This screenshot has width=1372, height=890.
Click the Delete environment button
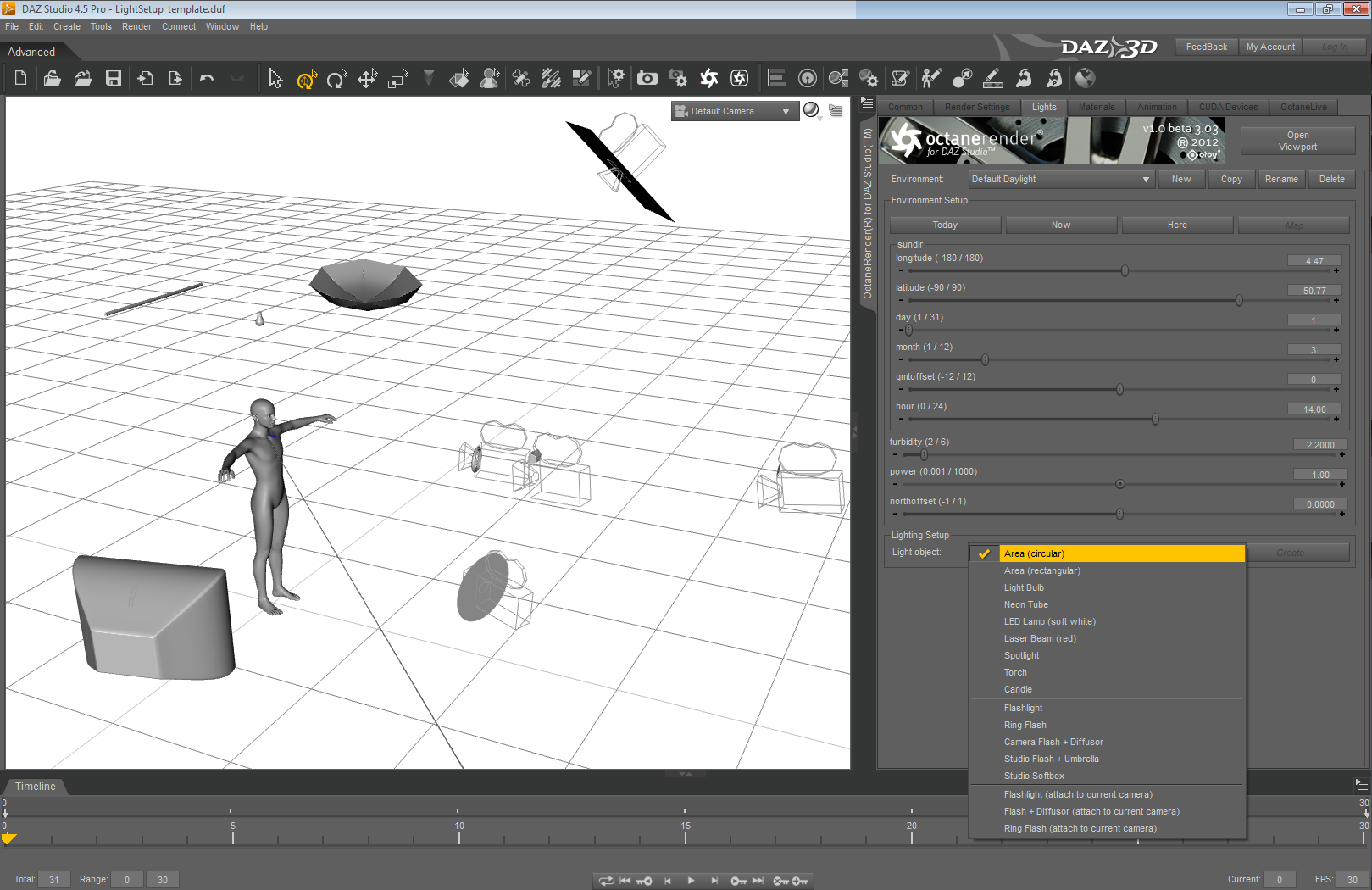click(1331, 180)
